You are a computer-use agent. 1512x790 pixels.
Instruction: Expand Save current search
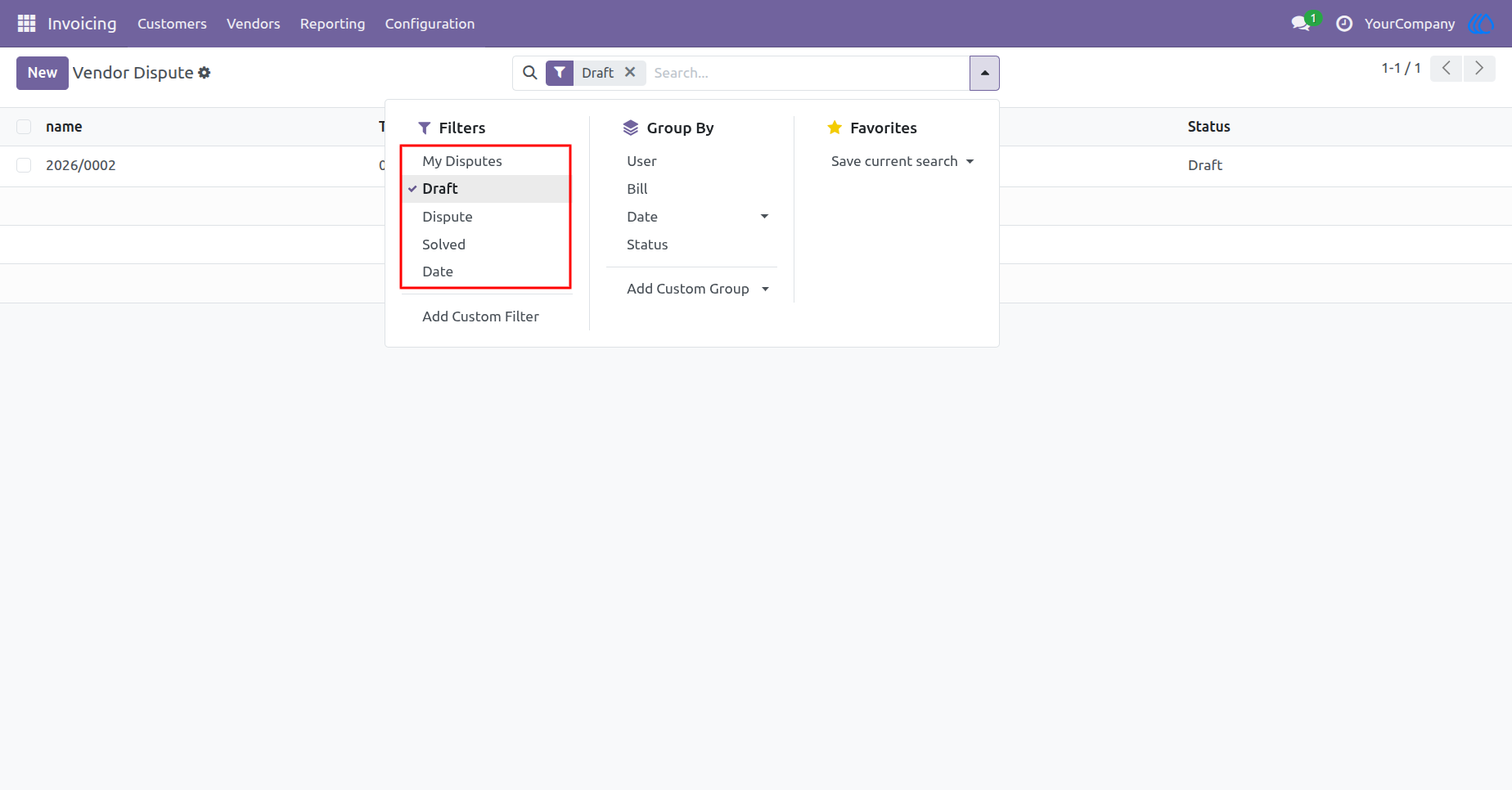tap(902, 161)
